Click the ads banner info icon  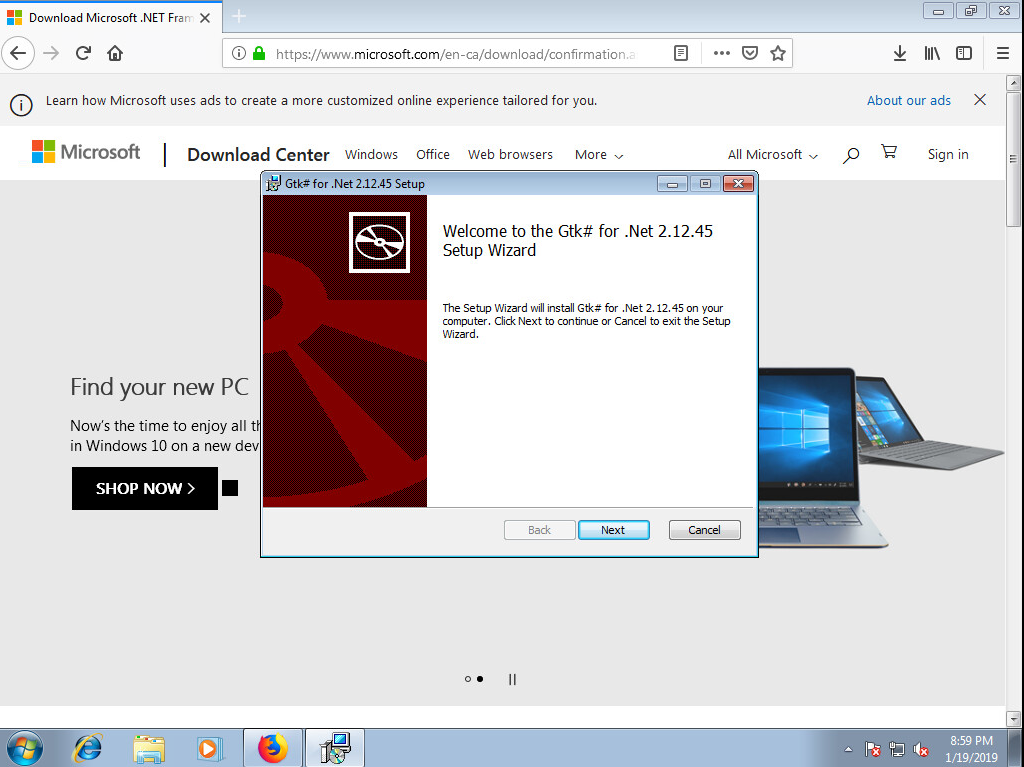click(x=21, y=105)
